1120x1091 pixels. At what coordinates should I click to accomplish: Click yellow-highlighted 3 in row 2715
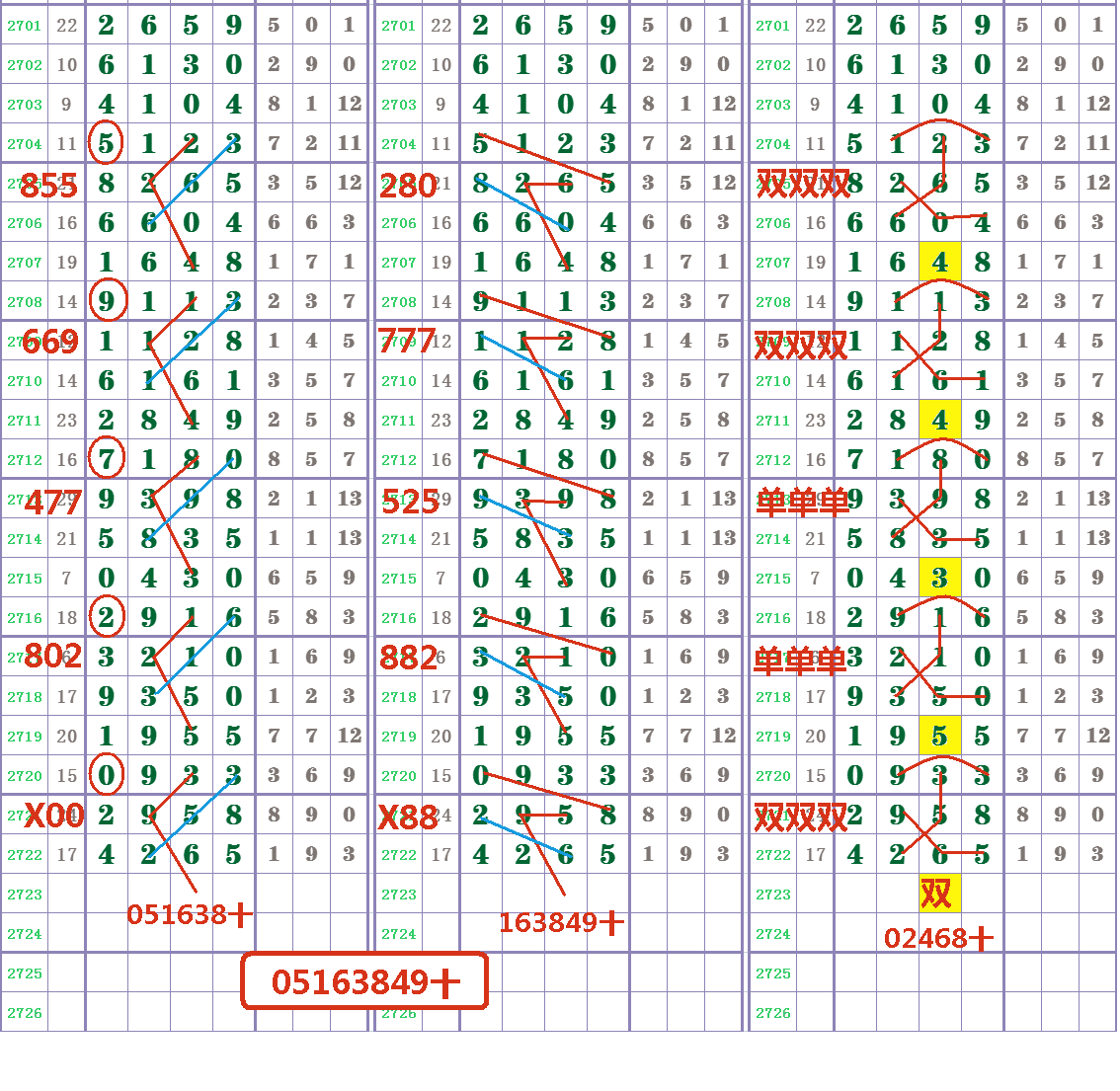[939, 578]
